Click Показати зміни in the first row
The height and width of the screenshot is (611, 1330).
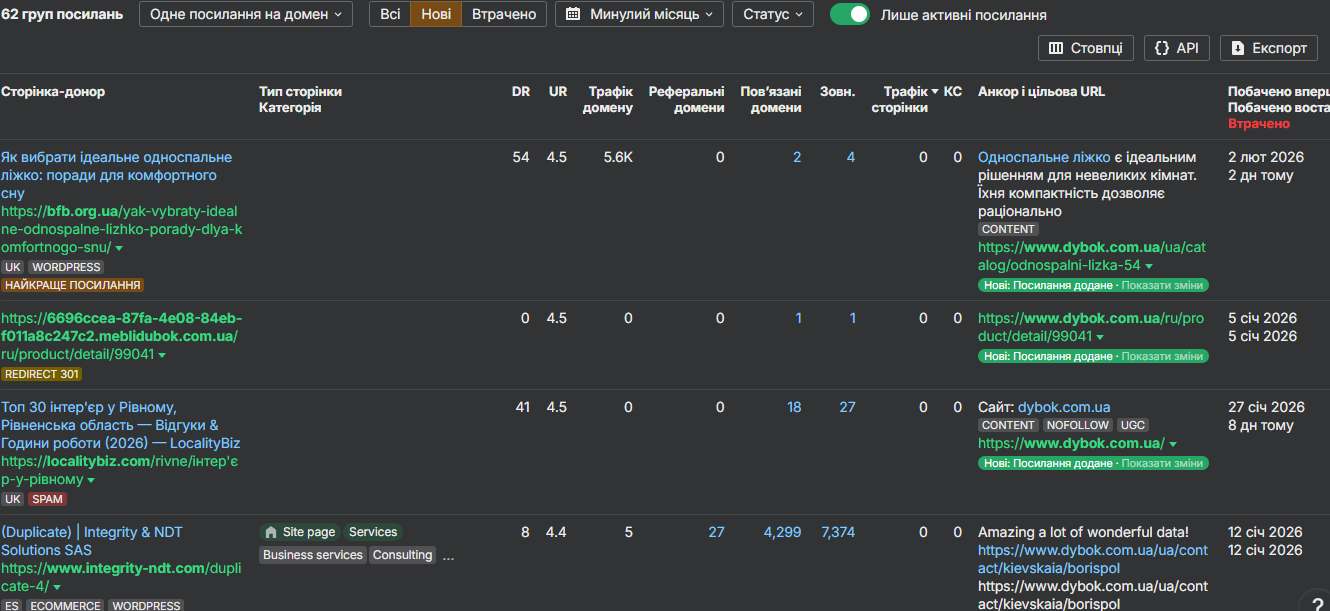pos(1162,285)
